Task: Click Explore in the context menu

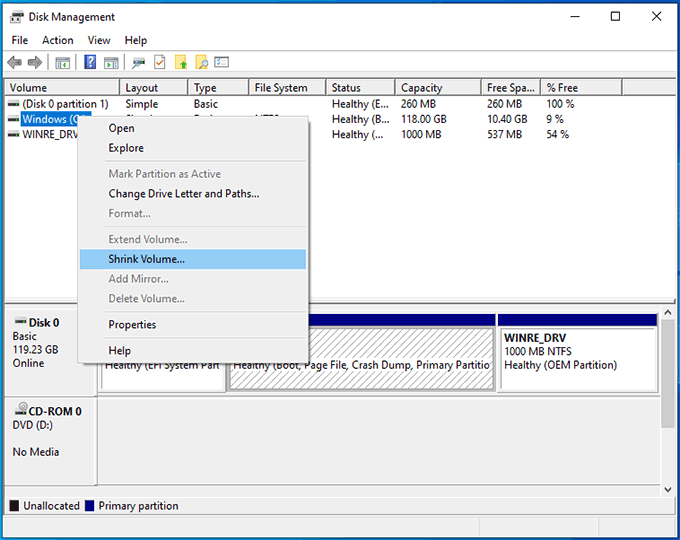Action: click(126, 148)
